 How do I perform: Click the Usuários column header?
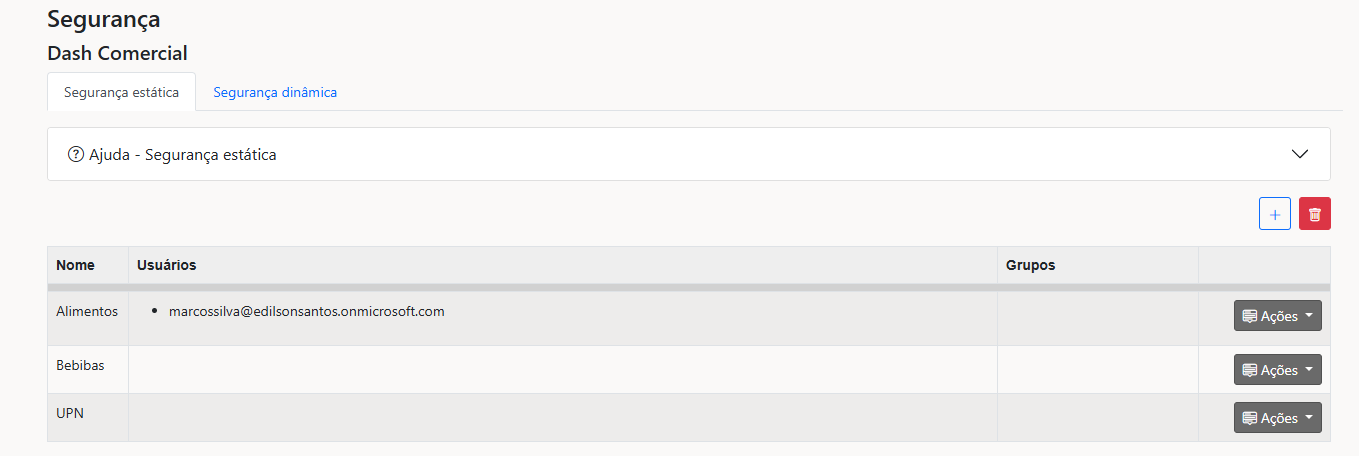click(167, 265)
